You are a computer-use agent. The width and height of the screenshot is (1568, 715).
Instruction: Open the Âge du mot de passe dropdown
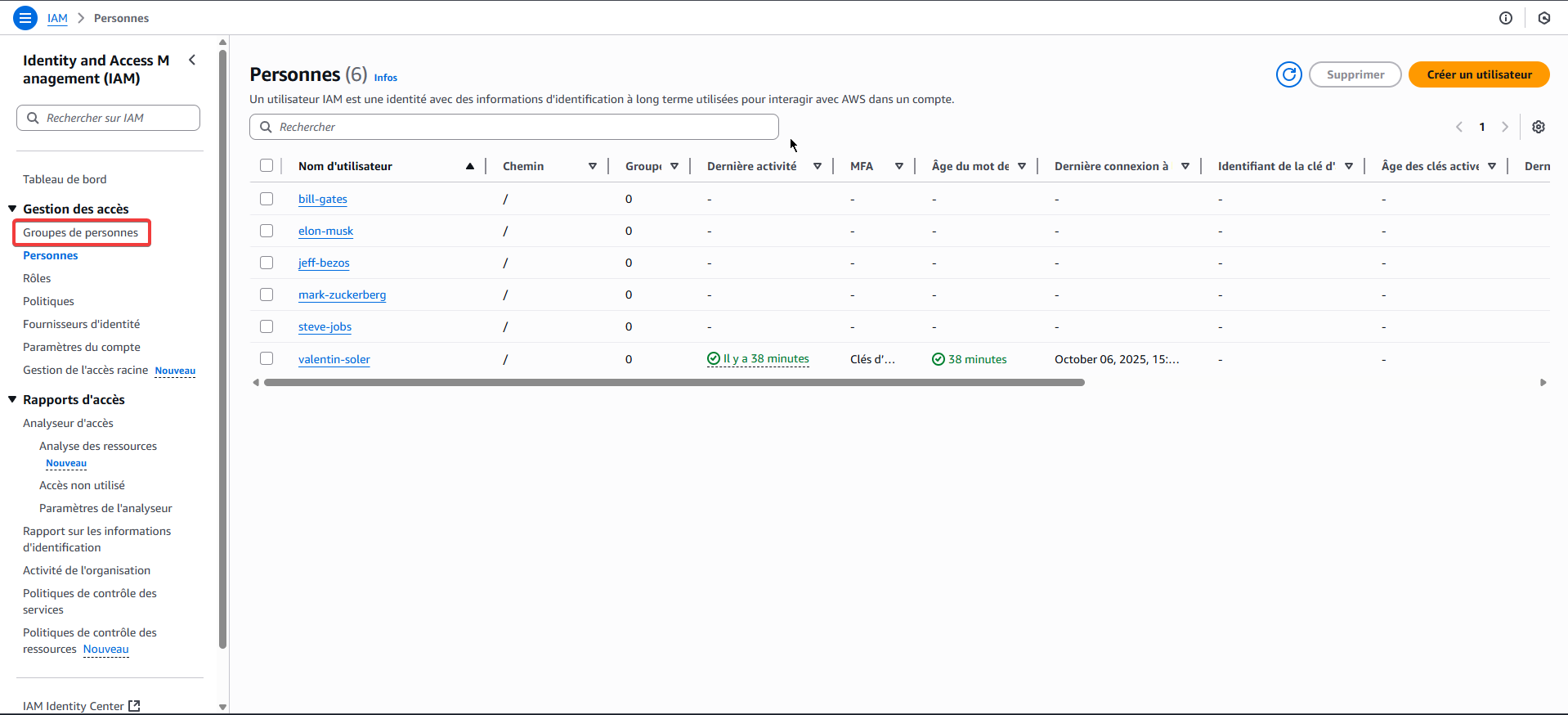coord(1022,166)
